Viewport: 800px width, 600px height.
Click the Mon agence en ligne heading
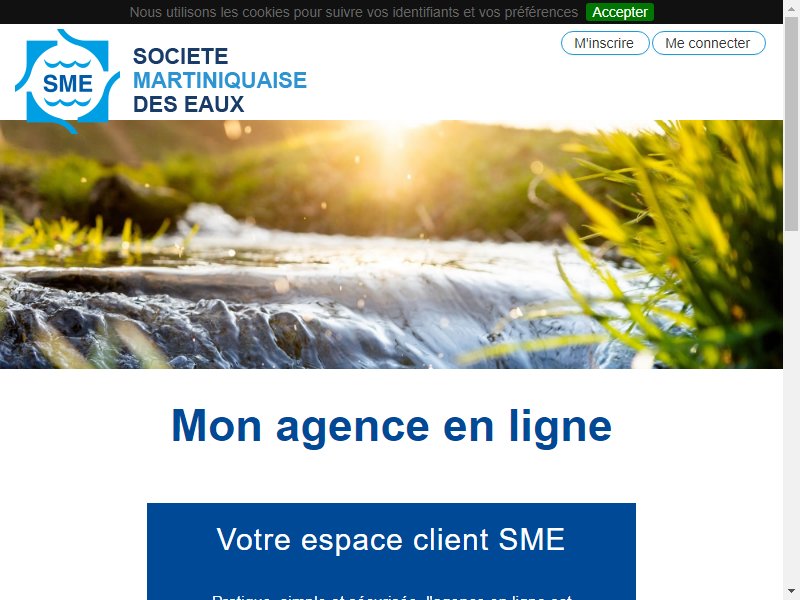(x=391, y=427)
